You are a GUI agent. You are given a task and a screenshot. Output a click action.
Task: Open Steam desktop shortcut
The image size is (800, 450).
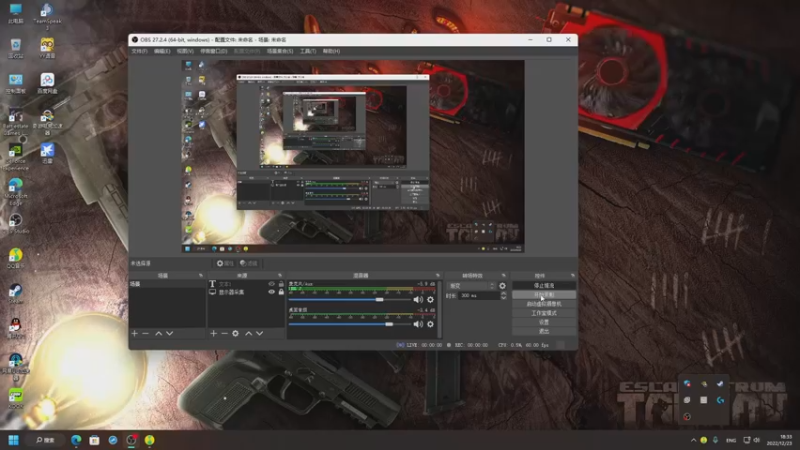coord(16,293)
